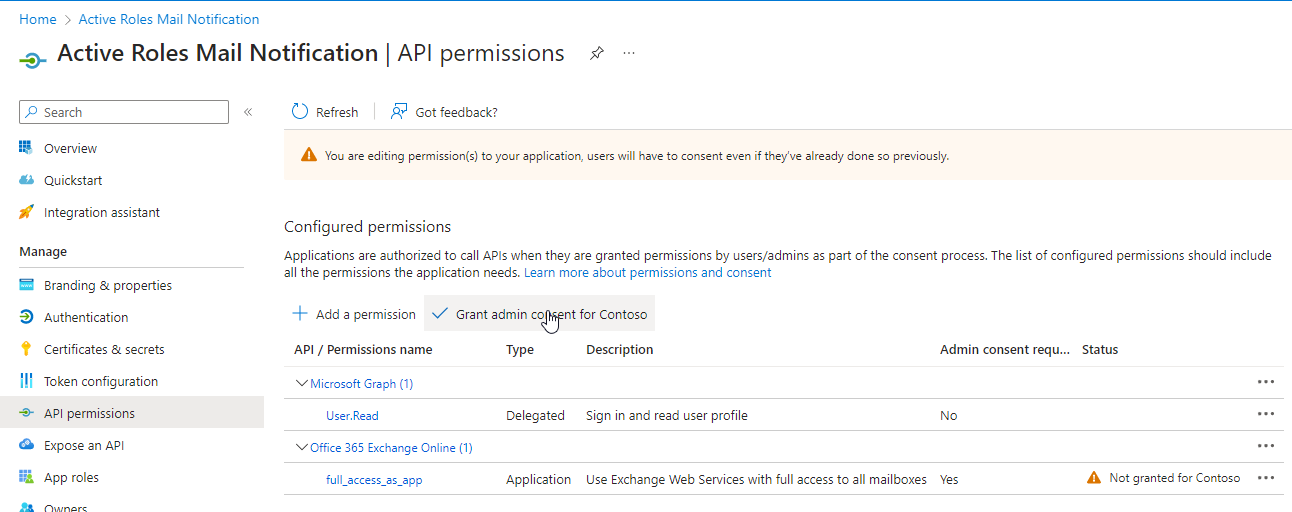Click the warning icon in the notice banner

[309, 156]
